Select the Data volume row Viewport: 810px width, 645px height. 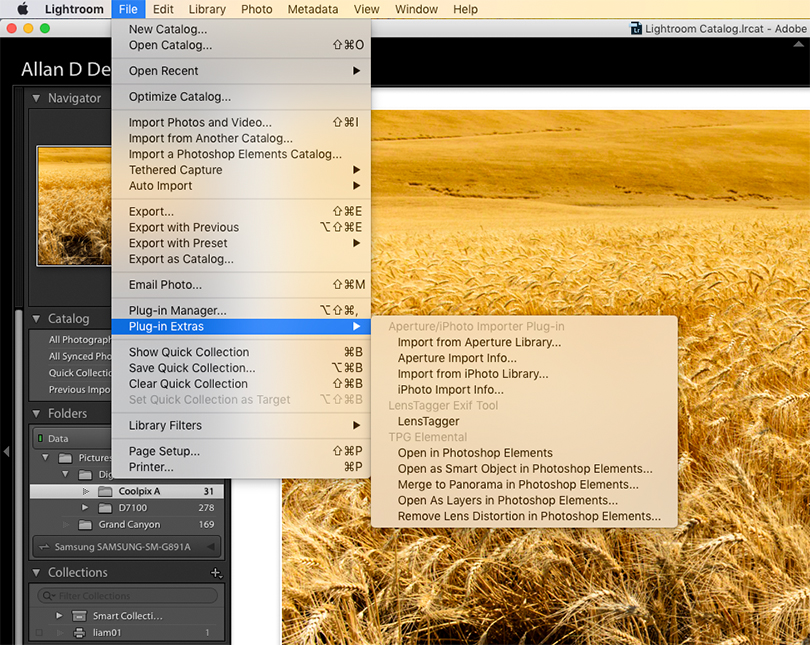[x=72, y=438]
